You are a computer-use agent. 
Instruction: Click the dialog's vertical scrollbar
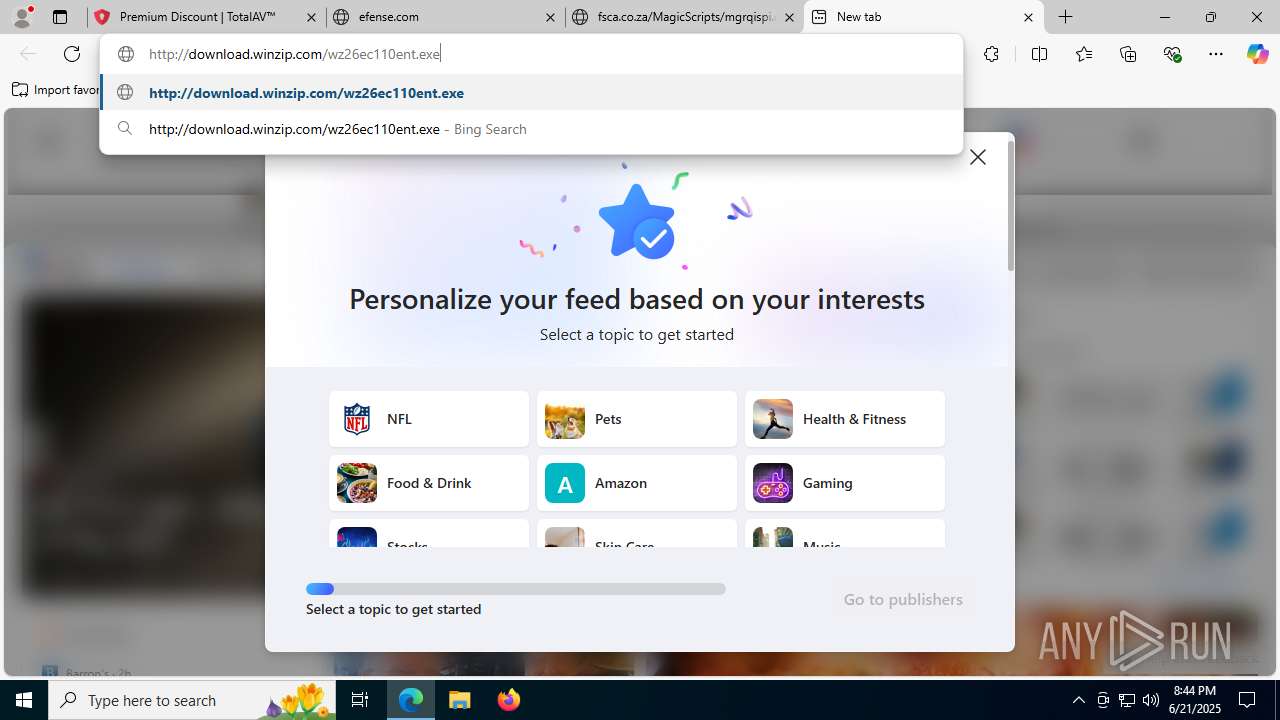(1011, 205)
